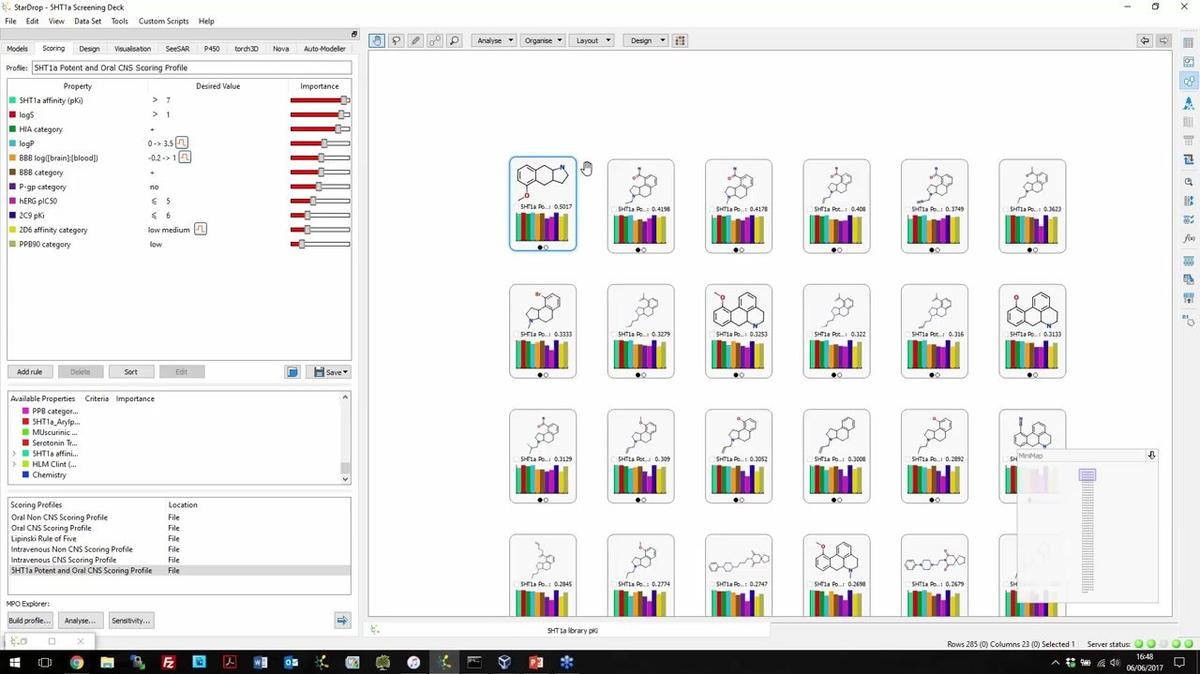This screenshot has width=1200, height=674.
Task: Switch to the Visualisation tab
Action: coord(131,48)
